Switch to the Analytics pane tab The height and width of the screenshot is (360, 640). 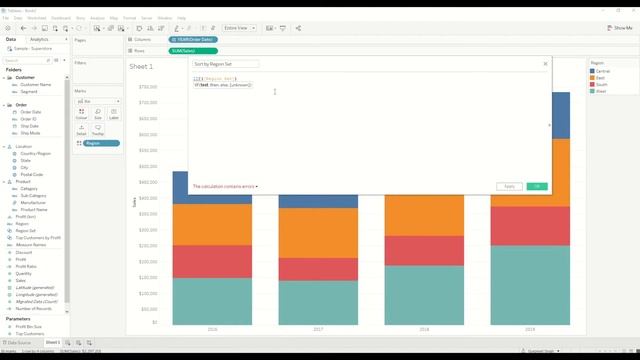pos(39,39)
